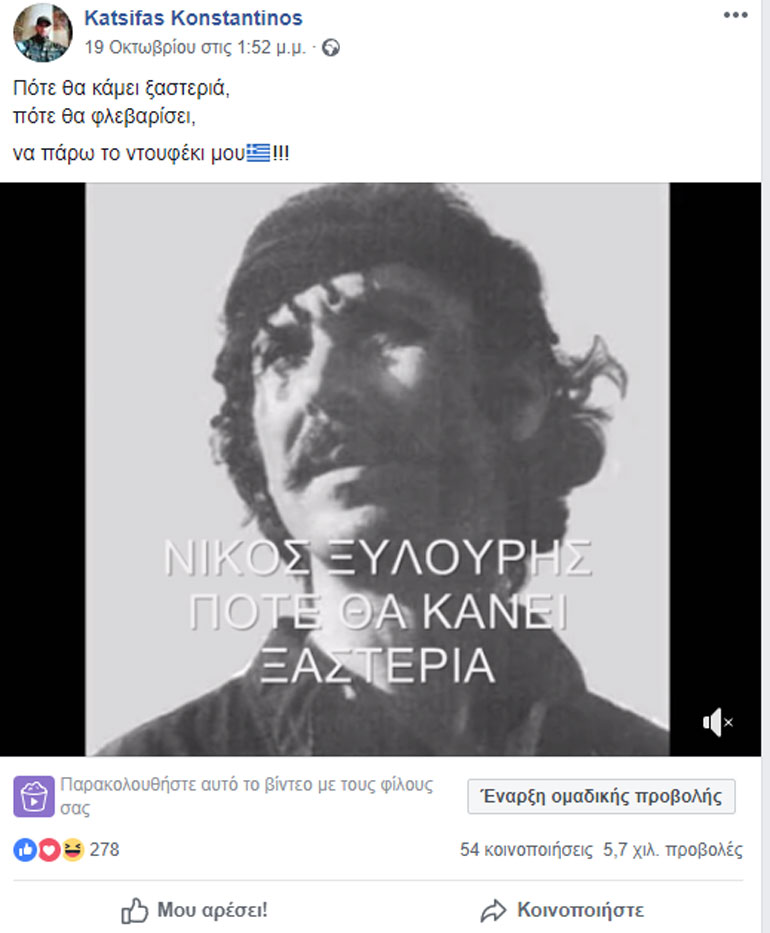Click the post timestamp 19 Οκτωβρίου
This screenshot has width=770, height=933.
click(195, 48)
